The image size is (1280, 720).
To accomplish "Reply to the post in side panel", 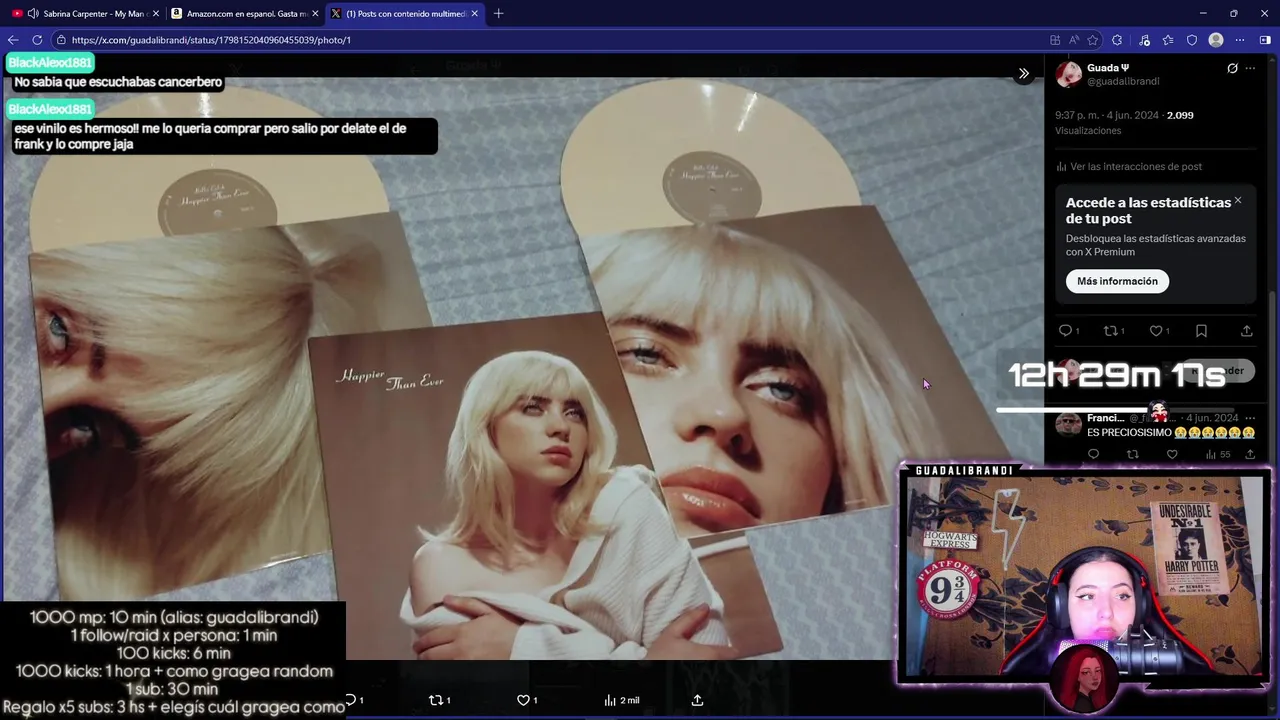I will pos(1065,331).
